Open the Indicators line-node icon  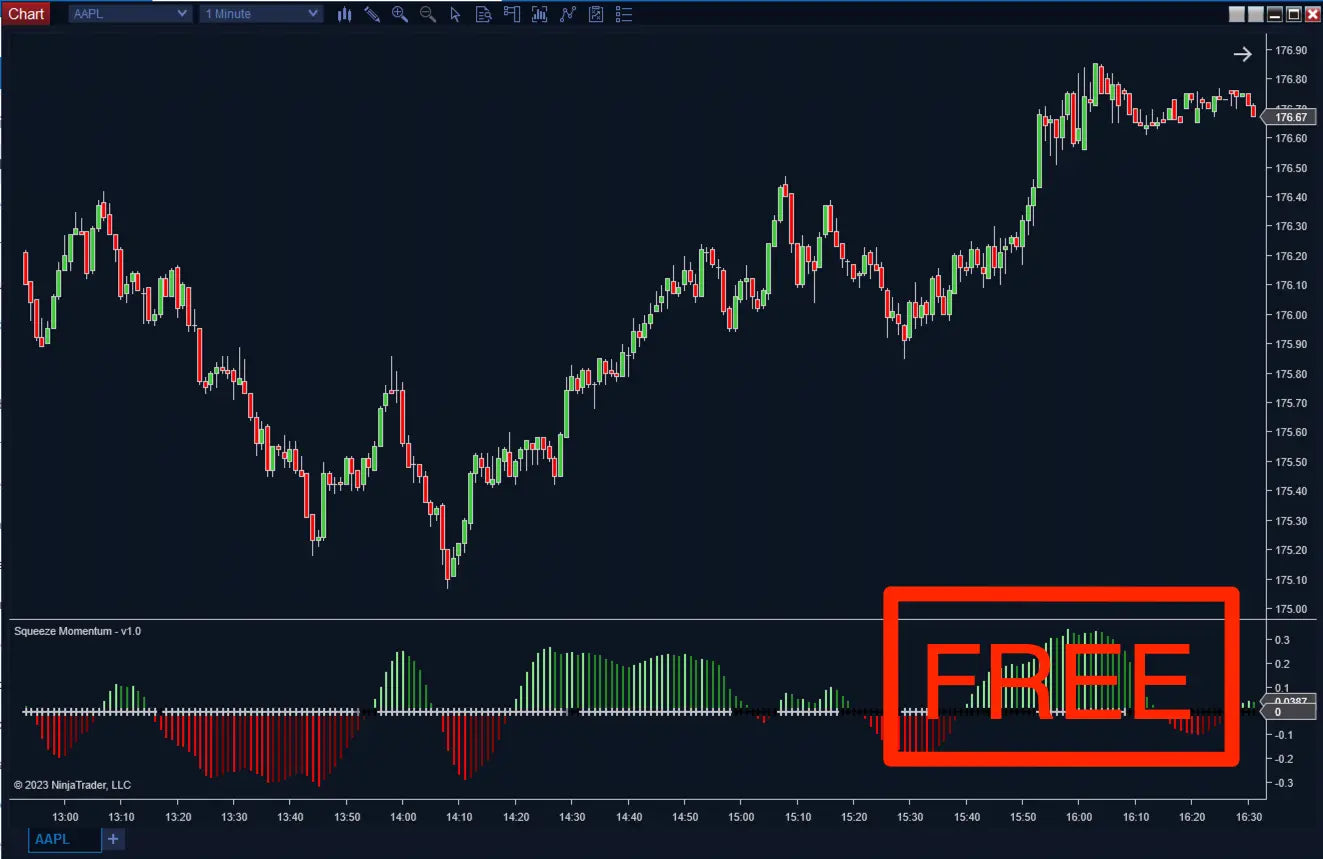(x=568, y=14)
